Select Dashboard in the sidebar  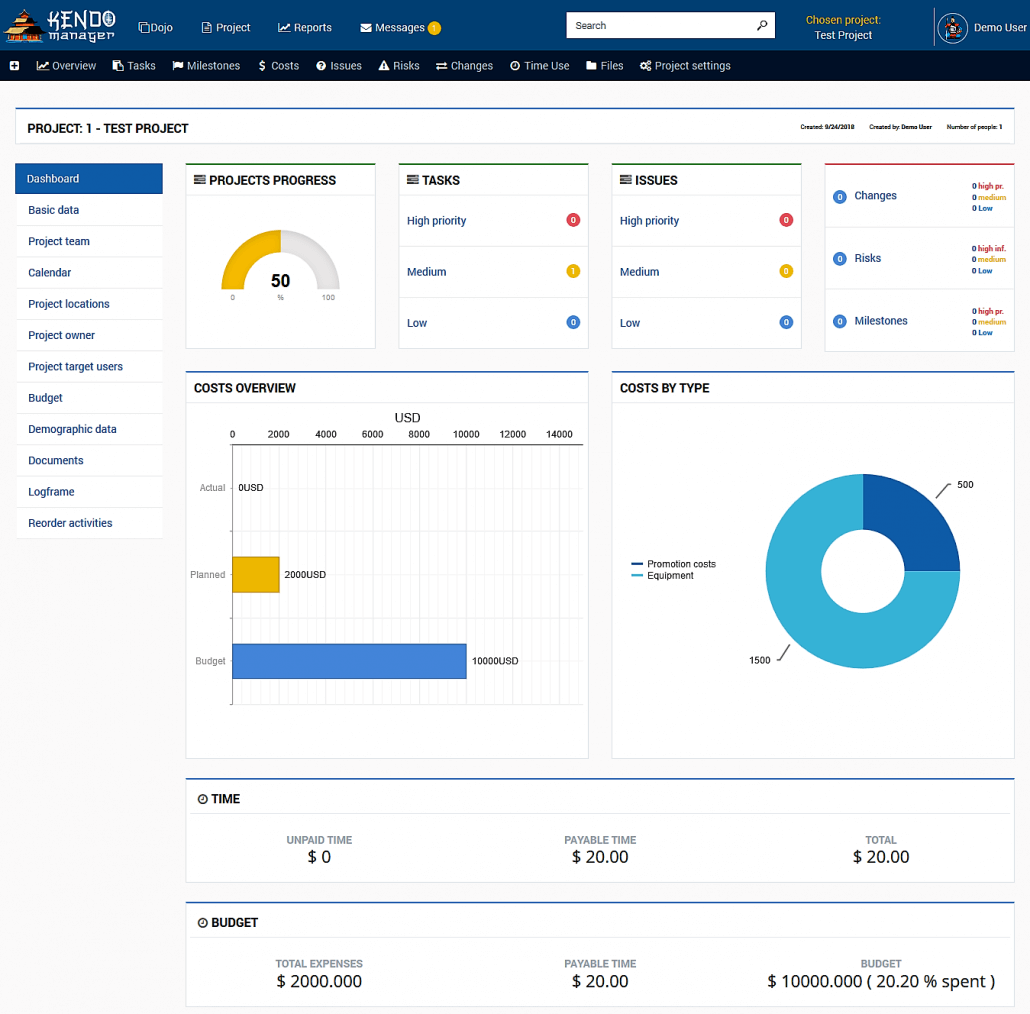[x=55, y=178]
